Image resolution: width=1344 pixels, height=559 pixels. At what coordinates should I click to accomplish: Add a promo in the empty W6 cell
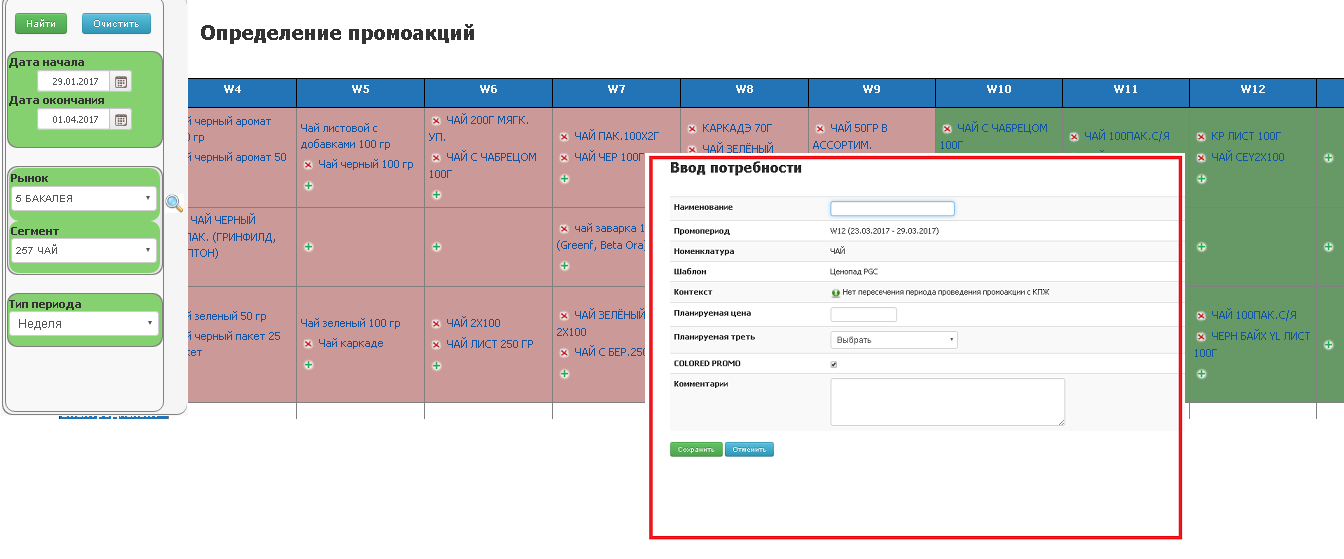pyautogui.click(x=436, y=246)
